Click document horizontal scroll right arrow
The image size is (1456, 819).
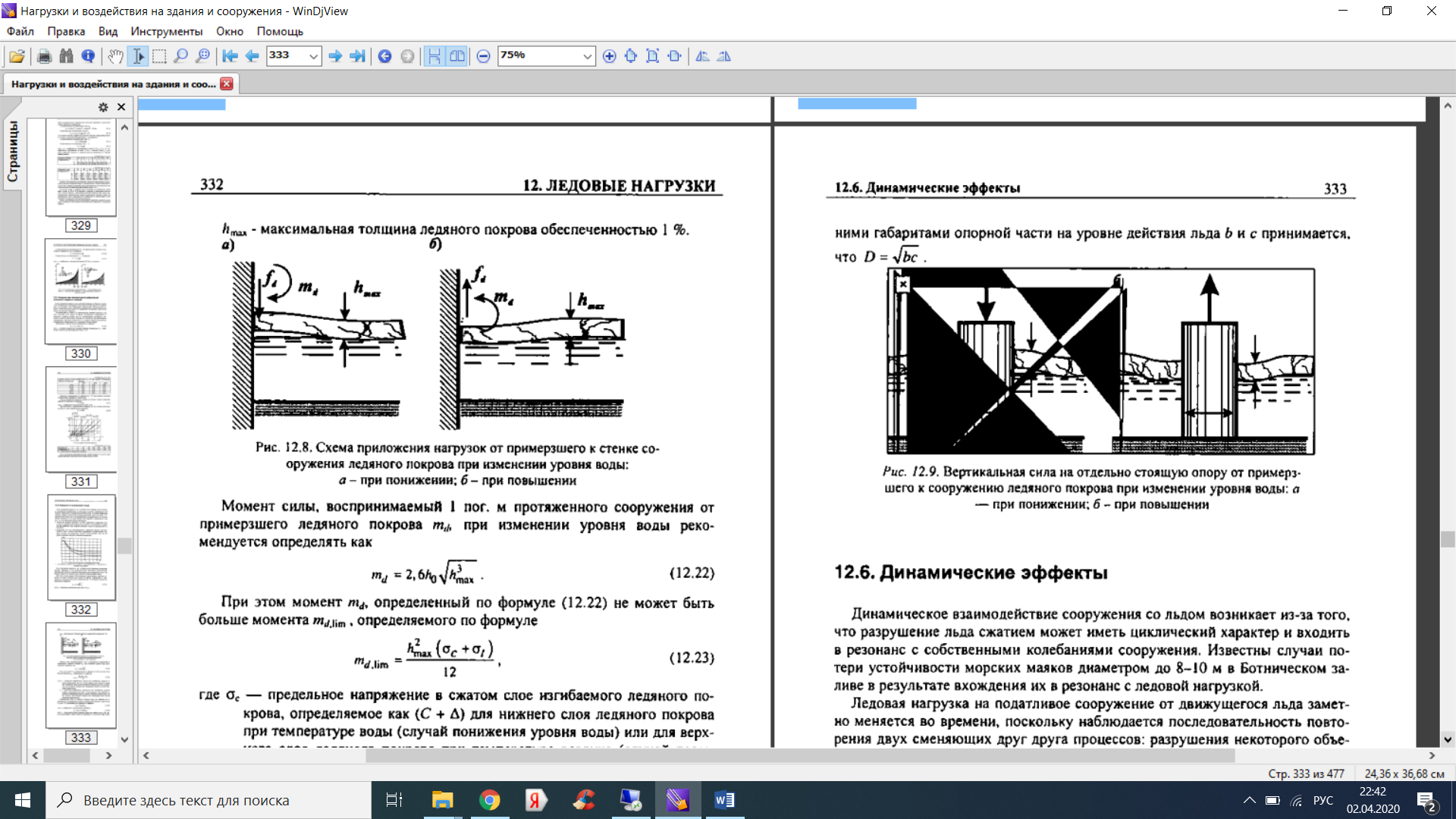coord(1432,755)
